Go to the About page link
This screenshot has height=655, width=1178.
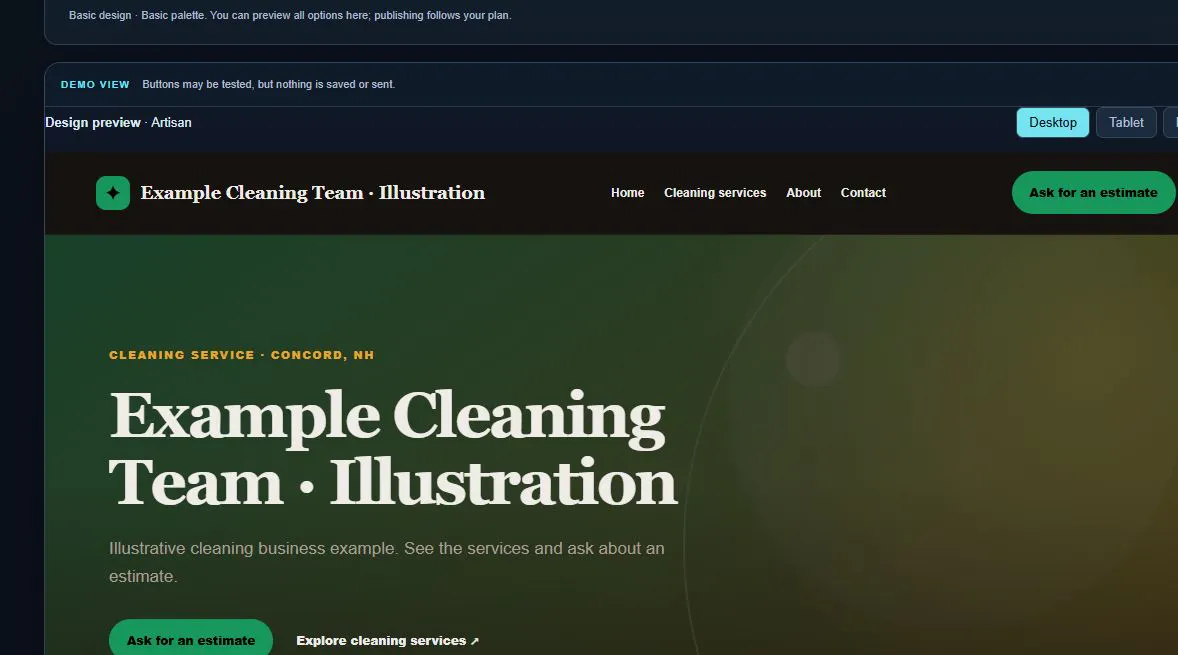803,193
